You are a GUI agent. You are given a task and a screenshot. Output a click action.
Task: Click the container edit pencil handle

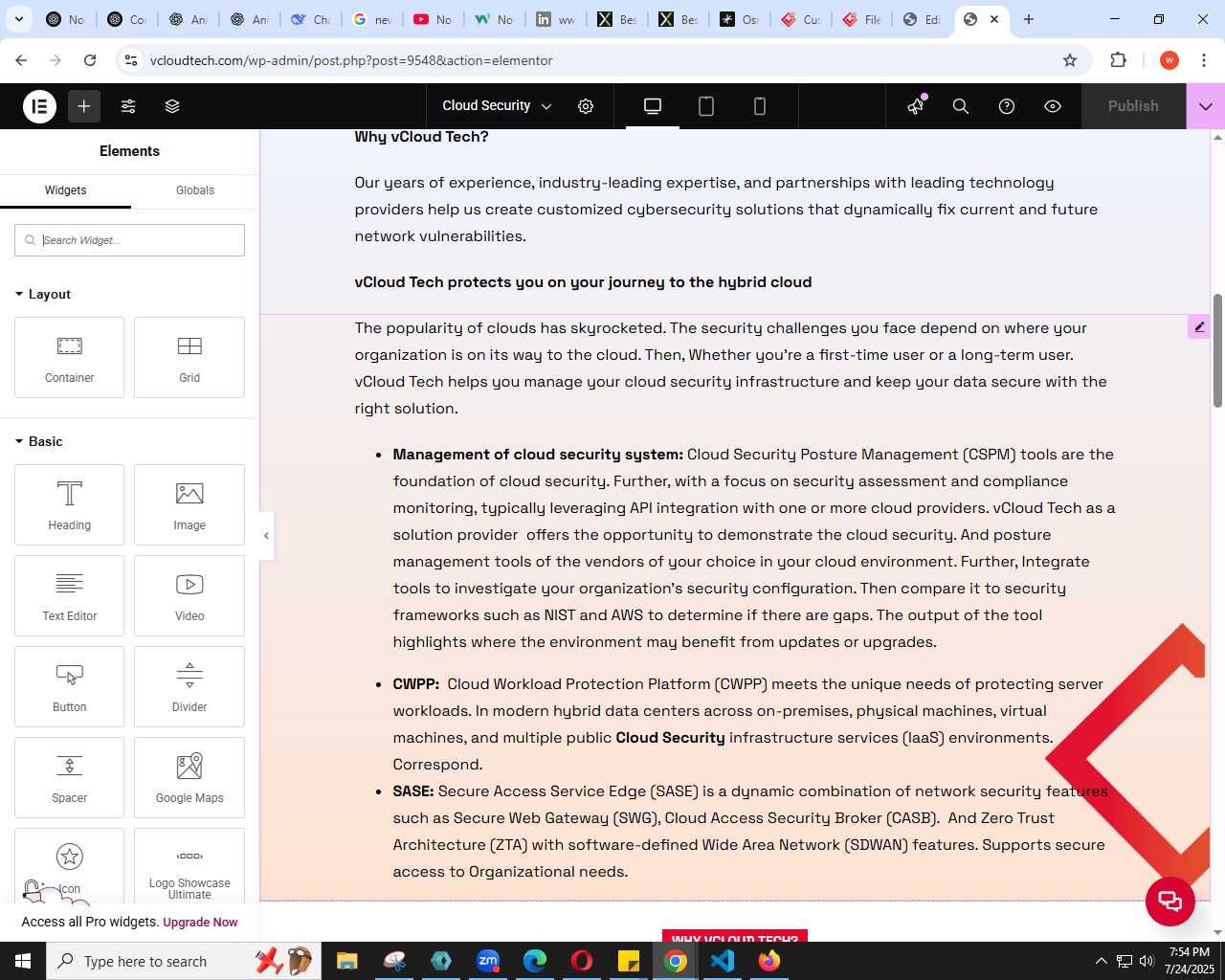point(1199,327)
